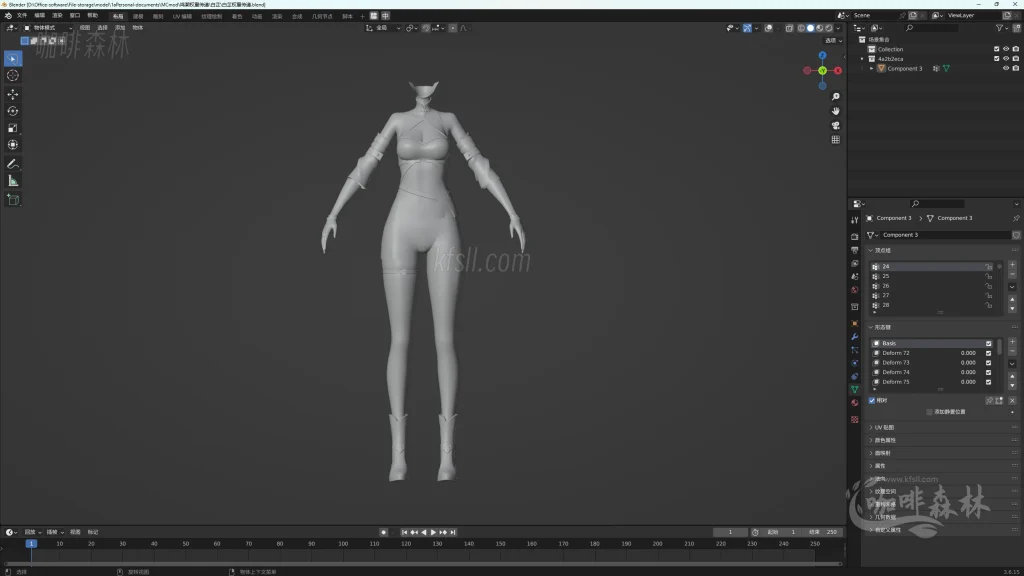Viewport: 1024px width, 576px height.
Task: Open the object interaction mode dropdown
Action: click(x=48, y=28)
